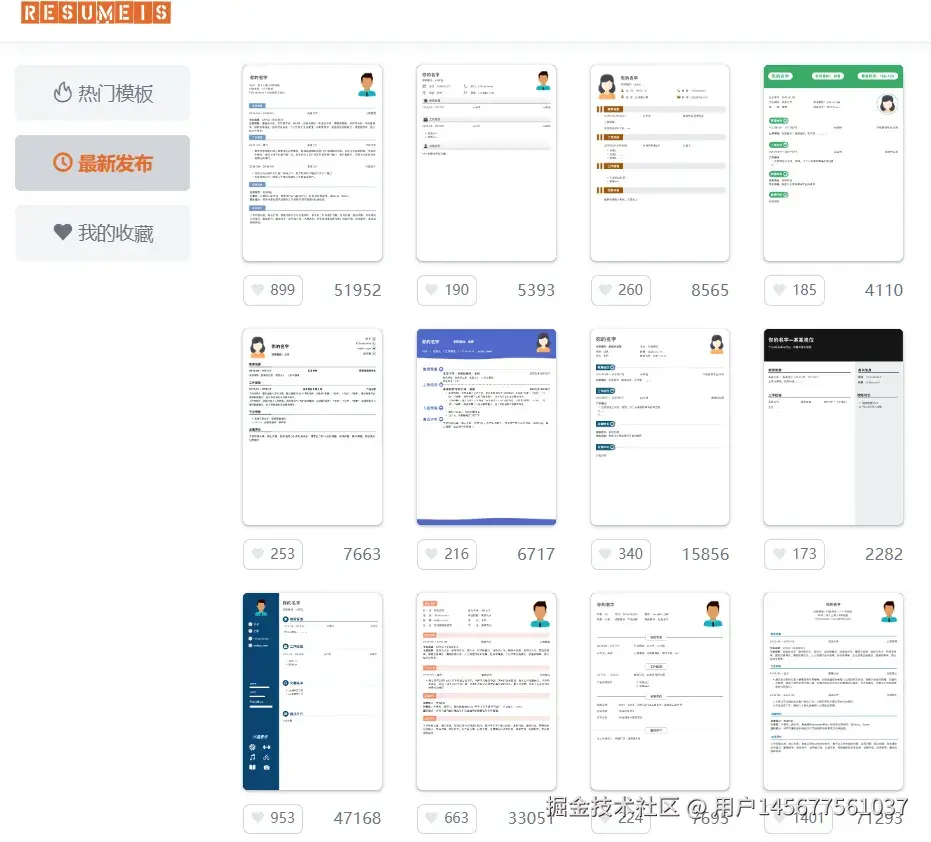Like the template with 190 likes
This screenshot has width=931, height=842.
[446, 290]
